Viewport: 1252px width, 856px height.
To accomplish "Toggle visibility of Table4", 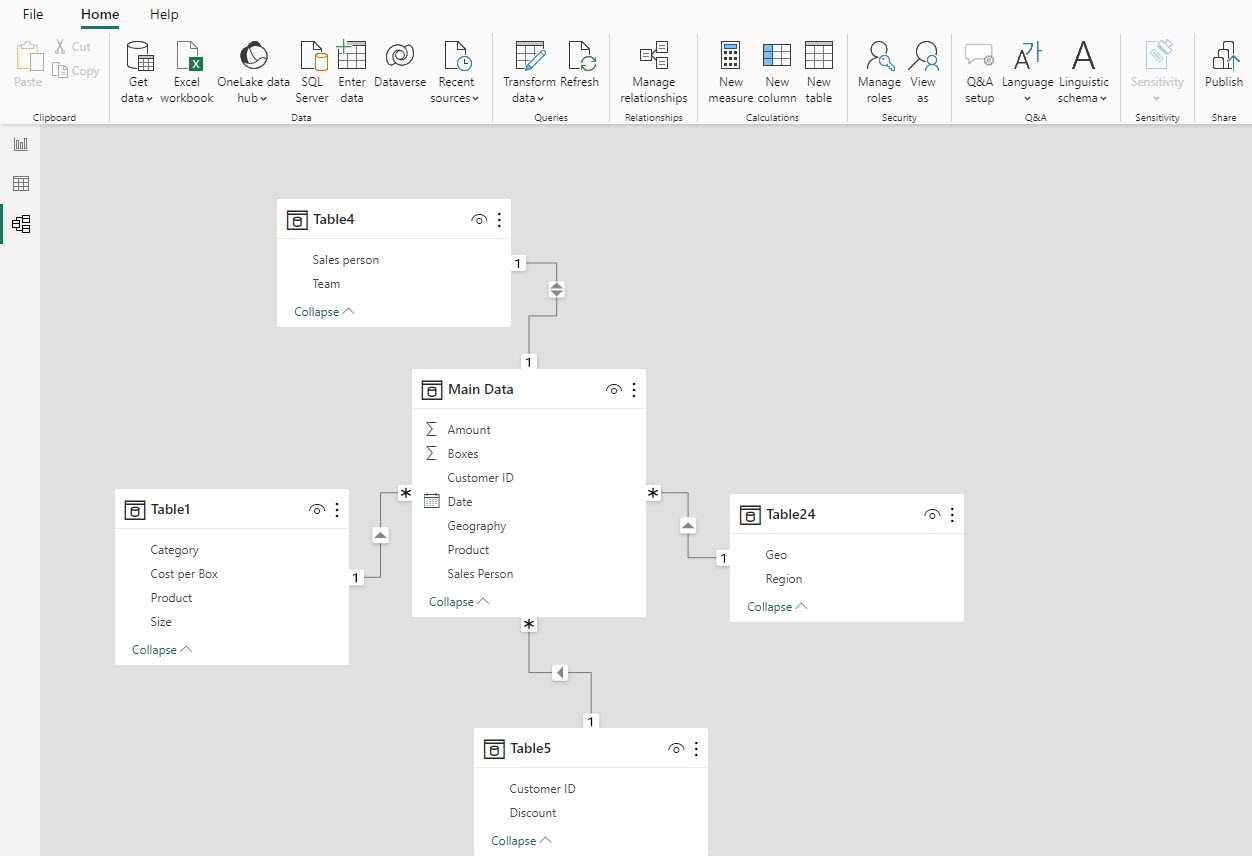I will 479,219.
